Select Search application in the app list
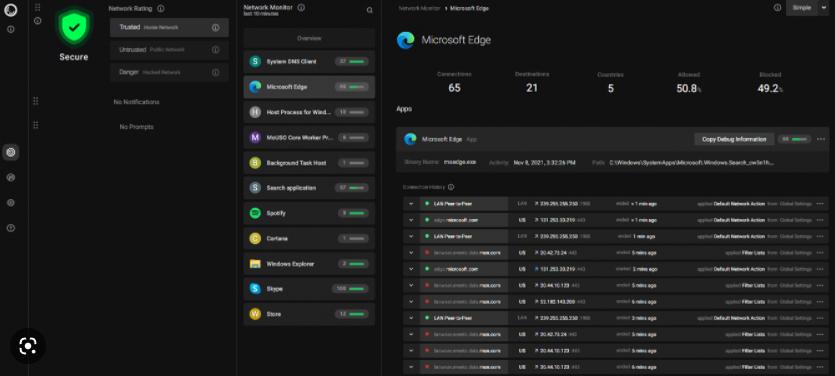This screenshot has width=835, height=376. (x=309, y=188)
